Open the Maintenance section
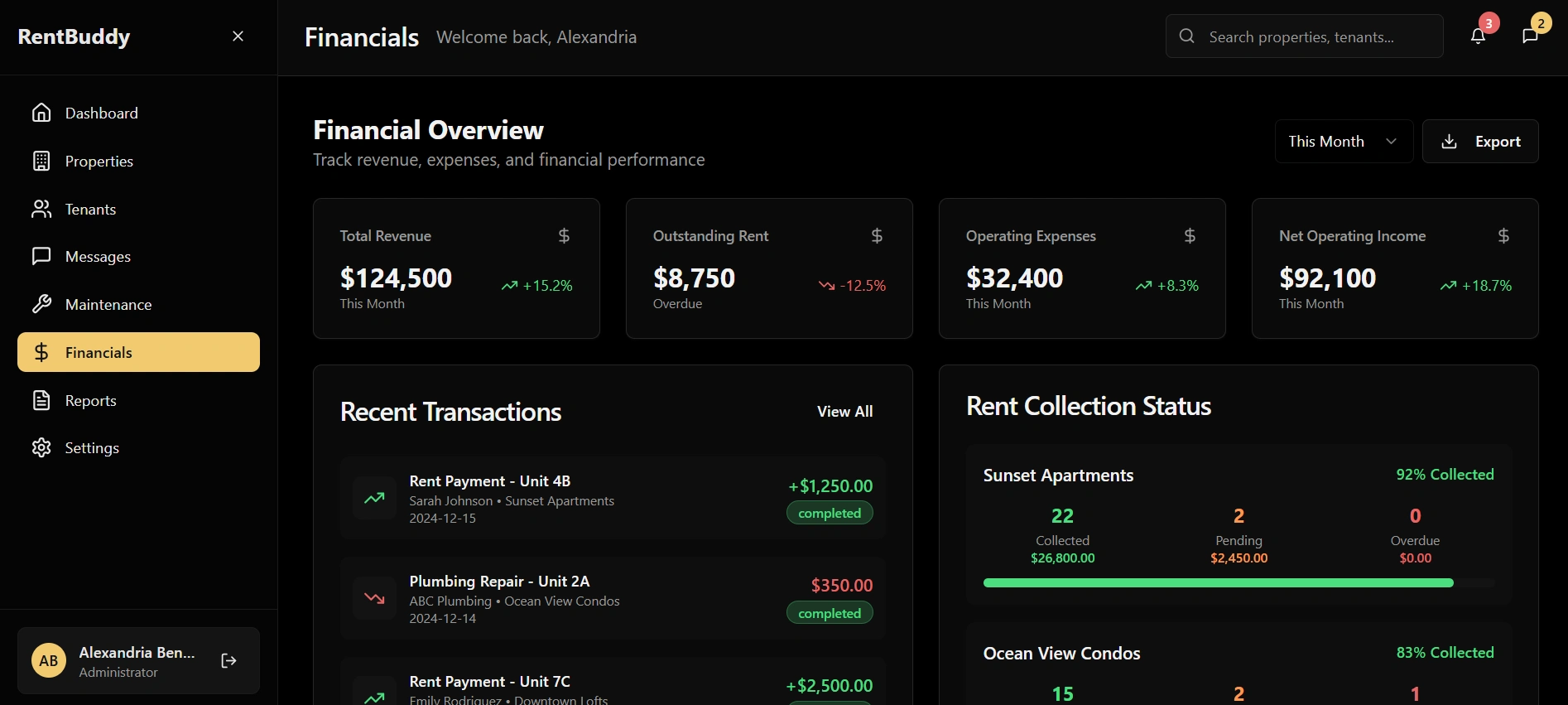The height and width of the screenshot is (705, 1568). 108,305
